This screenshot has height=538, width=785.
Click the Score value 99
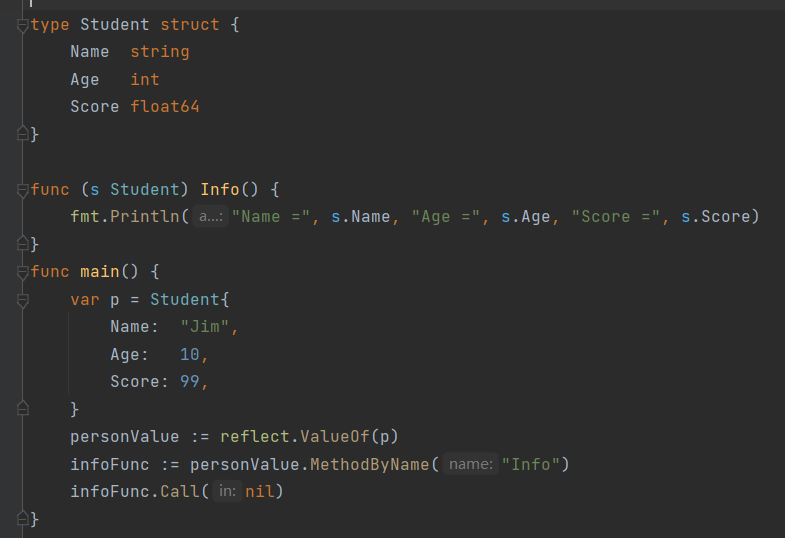tap(190, 381)
